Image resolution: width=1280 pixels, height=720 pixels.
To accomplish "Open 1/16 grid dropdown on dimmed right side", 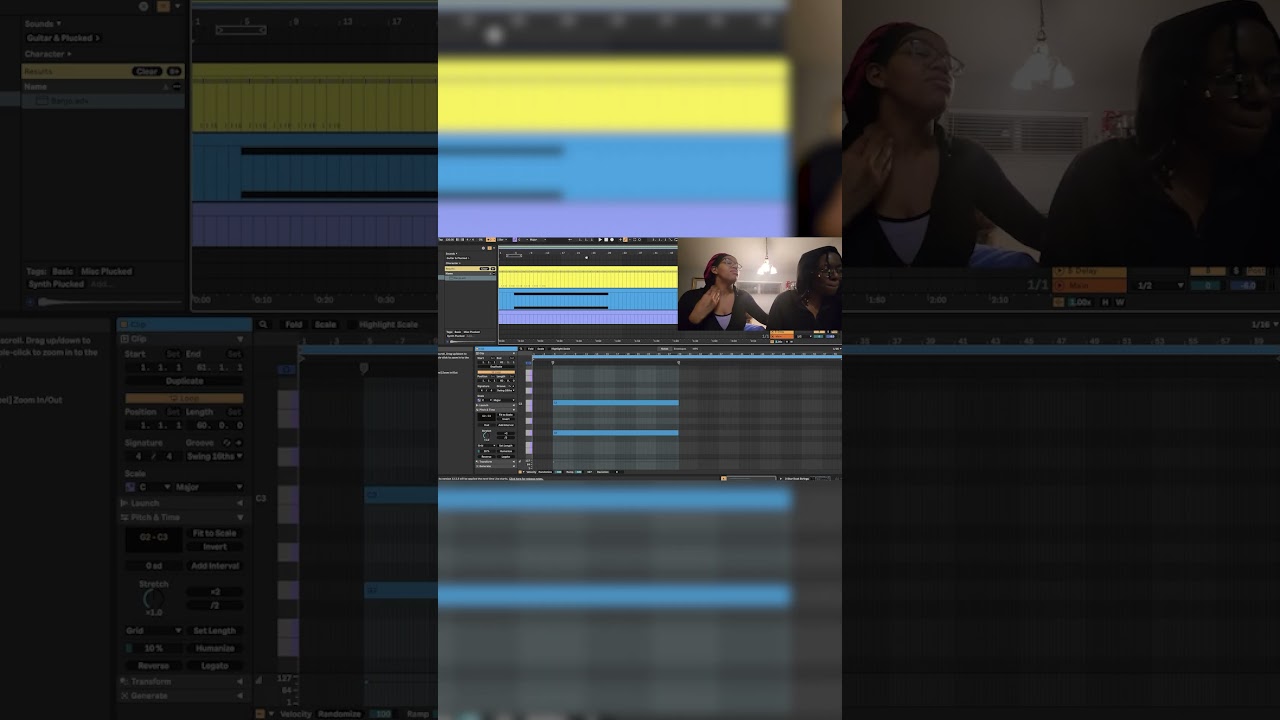I will point(1263,324).
